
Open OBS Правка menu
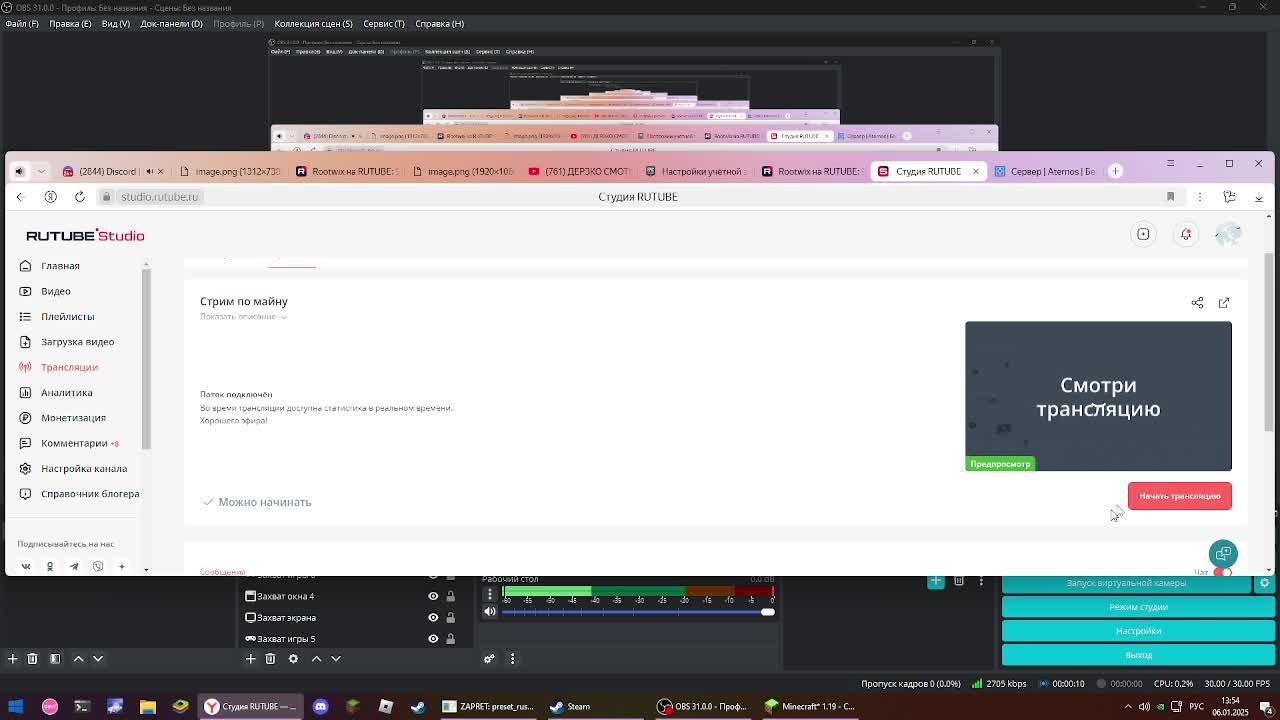click(70, 23)
